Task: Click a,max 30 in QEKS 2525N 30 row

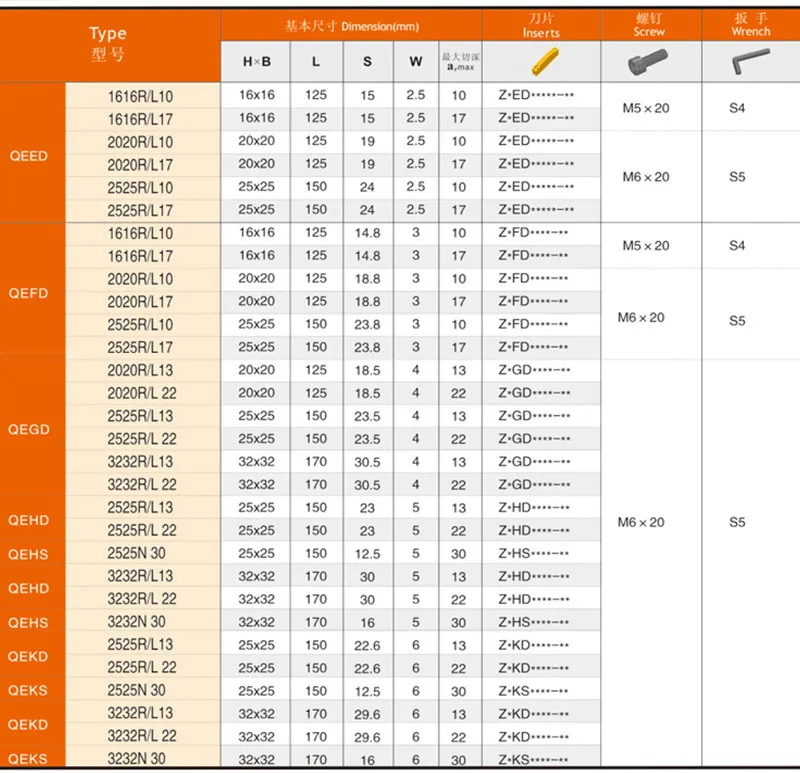Action: pyautogui.click(x=459, y=691)
